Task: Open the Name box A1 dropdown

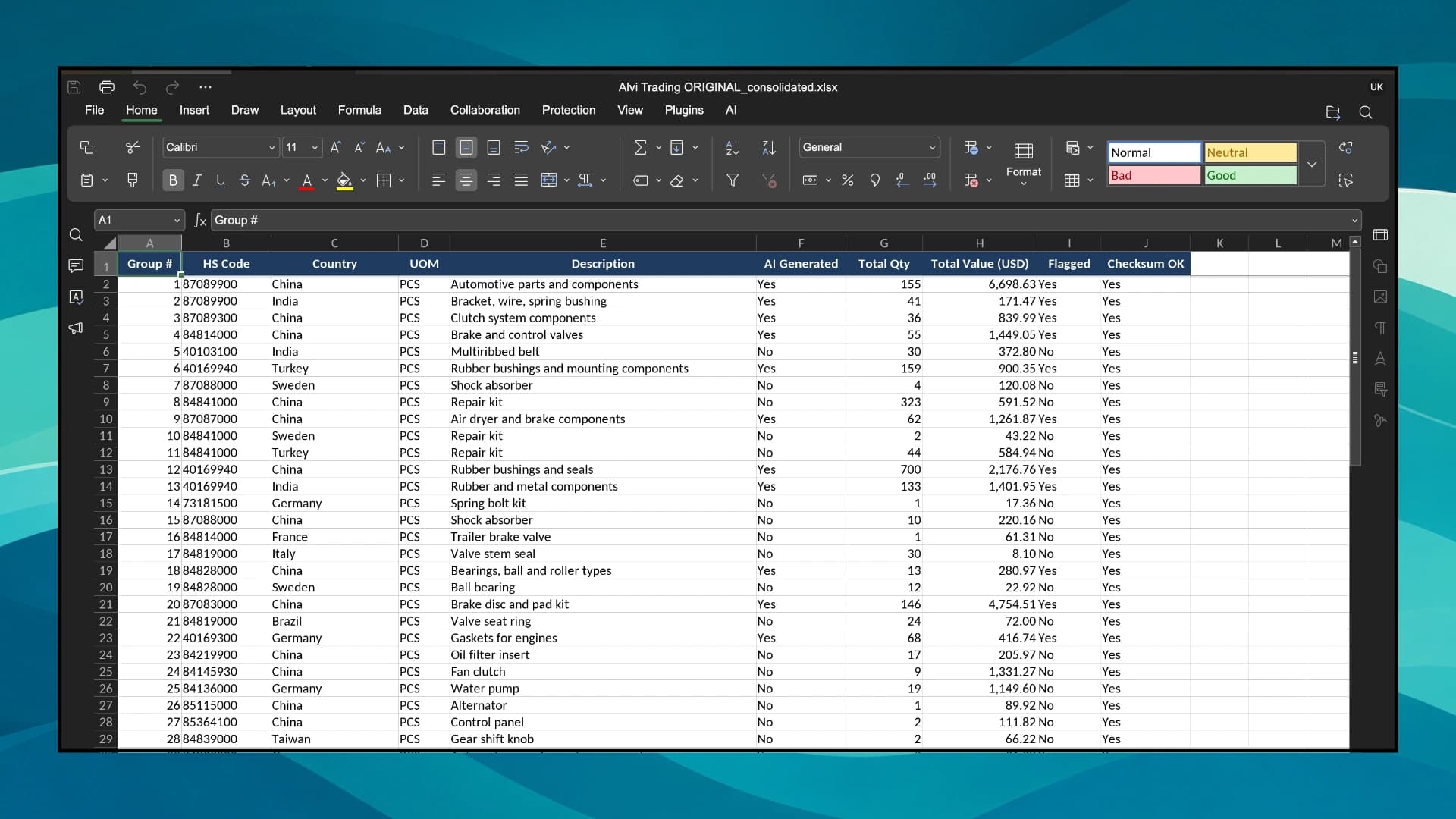Action: tap(177, 221)
